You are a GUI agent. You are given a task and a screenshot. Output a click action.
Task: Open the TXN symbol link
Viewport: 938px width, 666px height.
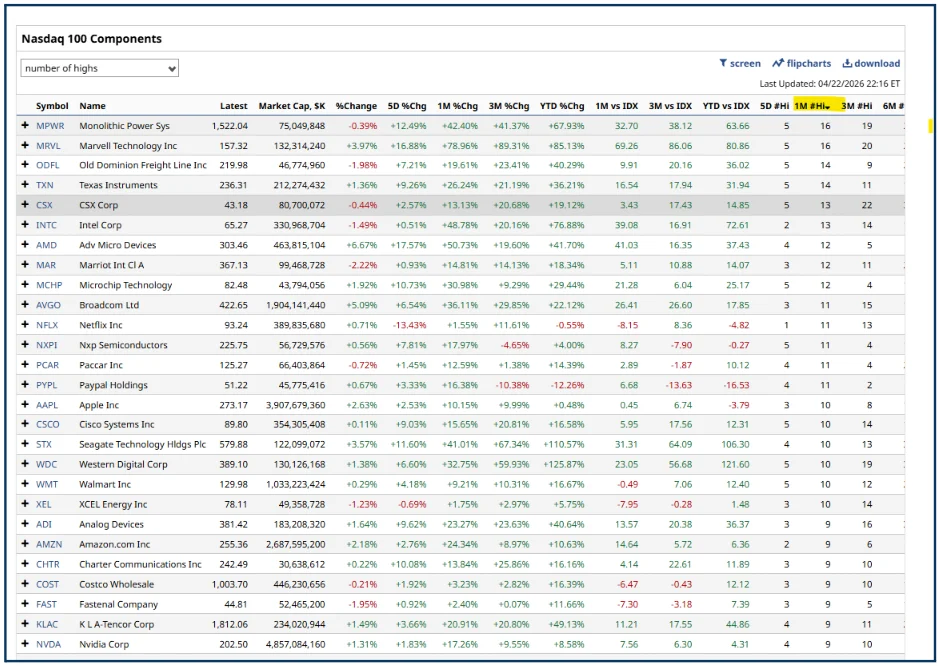pos(45,185)
